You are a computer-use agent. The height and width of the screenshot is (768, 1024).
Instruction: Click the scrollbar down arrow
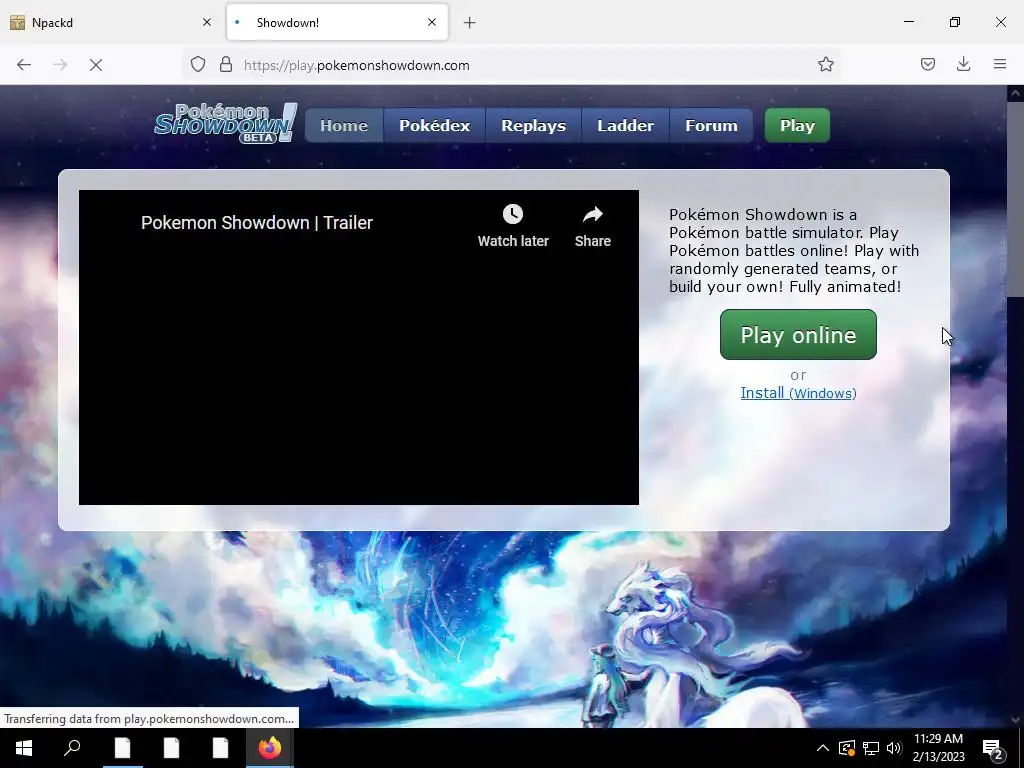coord(1015,720)
